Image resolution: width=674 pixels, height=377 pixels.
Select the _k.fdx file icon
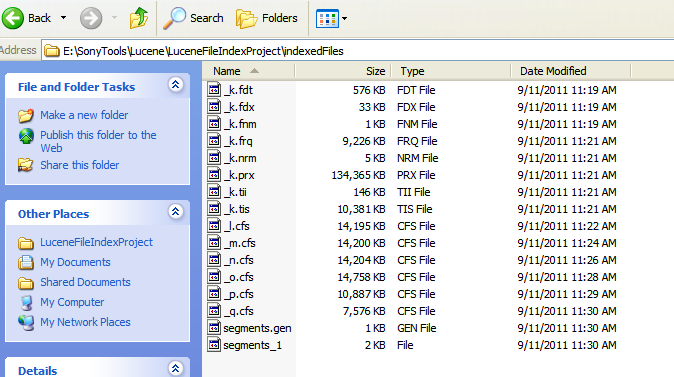214,106
